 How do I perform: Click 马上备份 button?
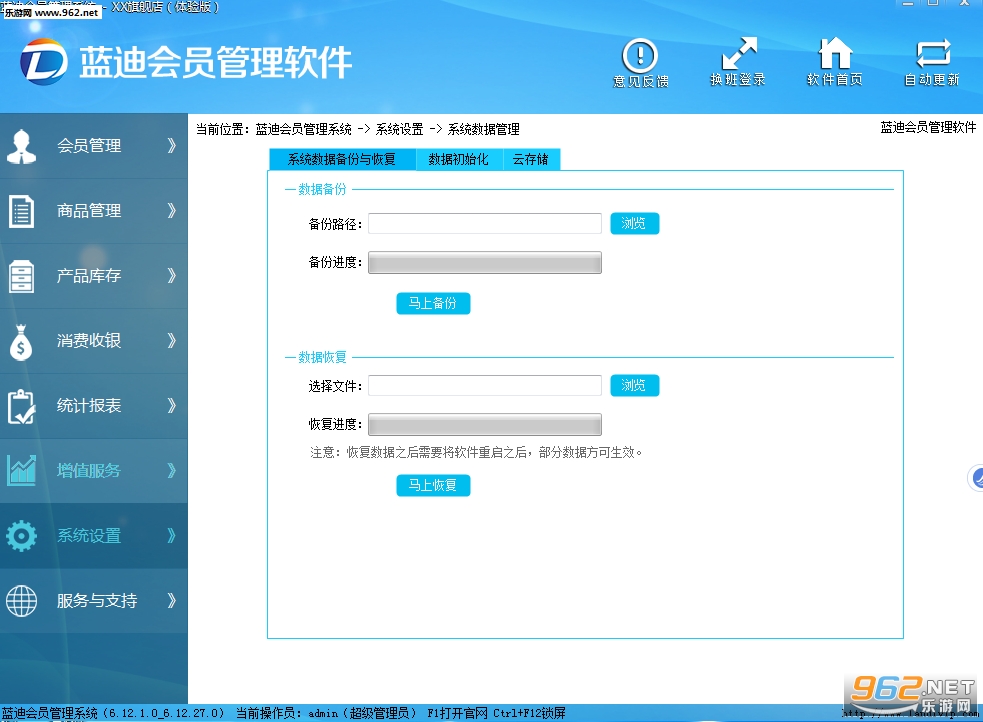(433, 303)
